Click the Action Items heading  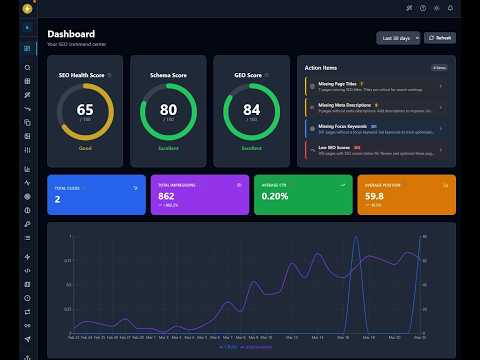321,68
